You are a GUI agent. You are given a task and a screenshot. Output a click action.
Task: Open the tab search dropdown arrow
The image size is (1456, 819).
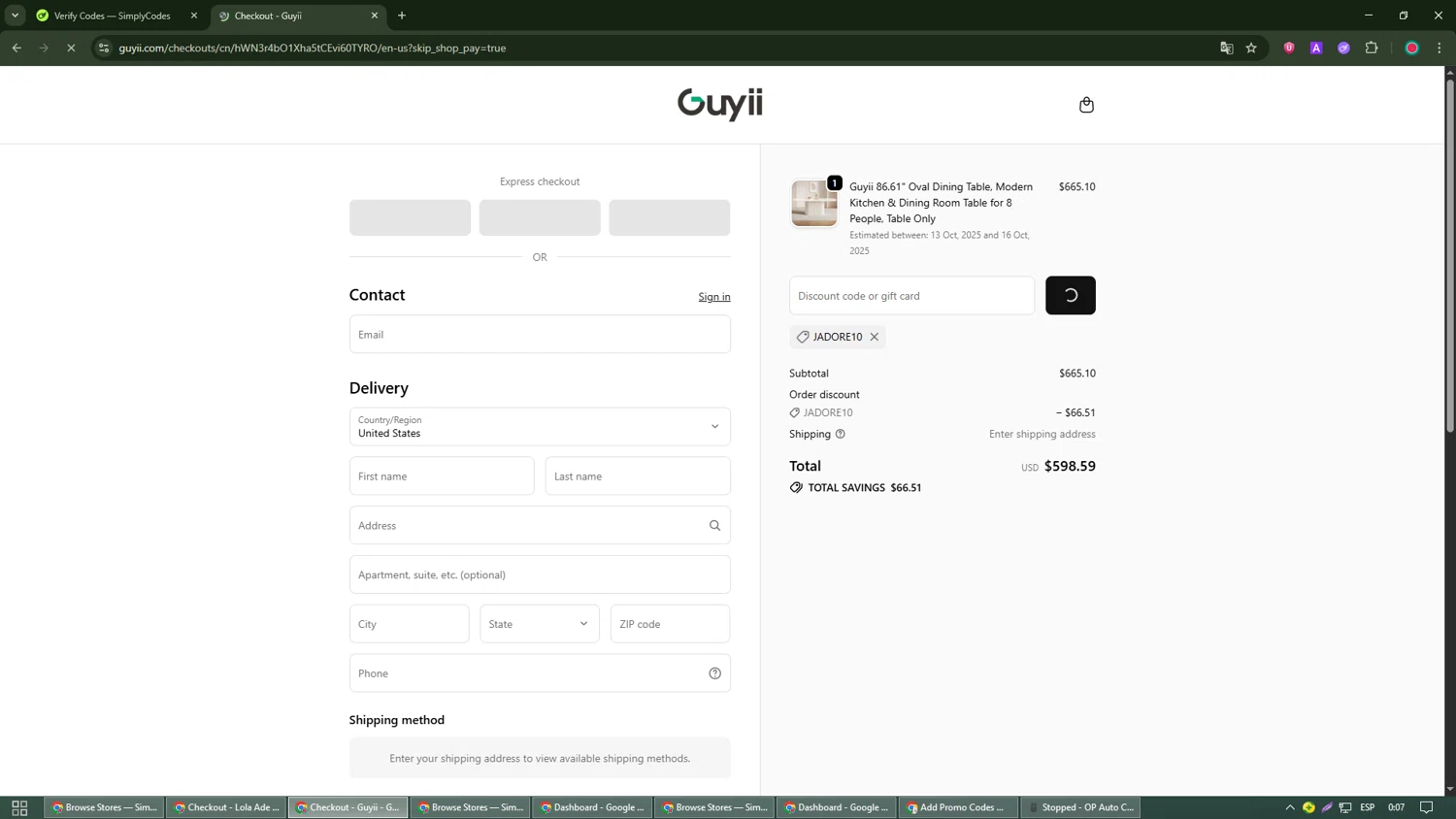tap(15, 16)
